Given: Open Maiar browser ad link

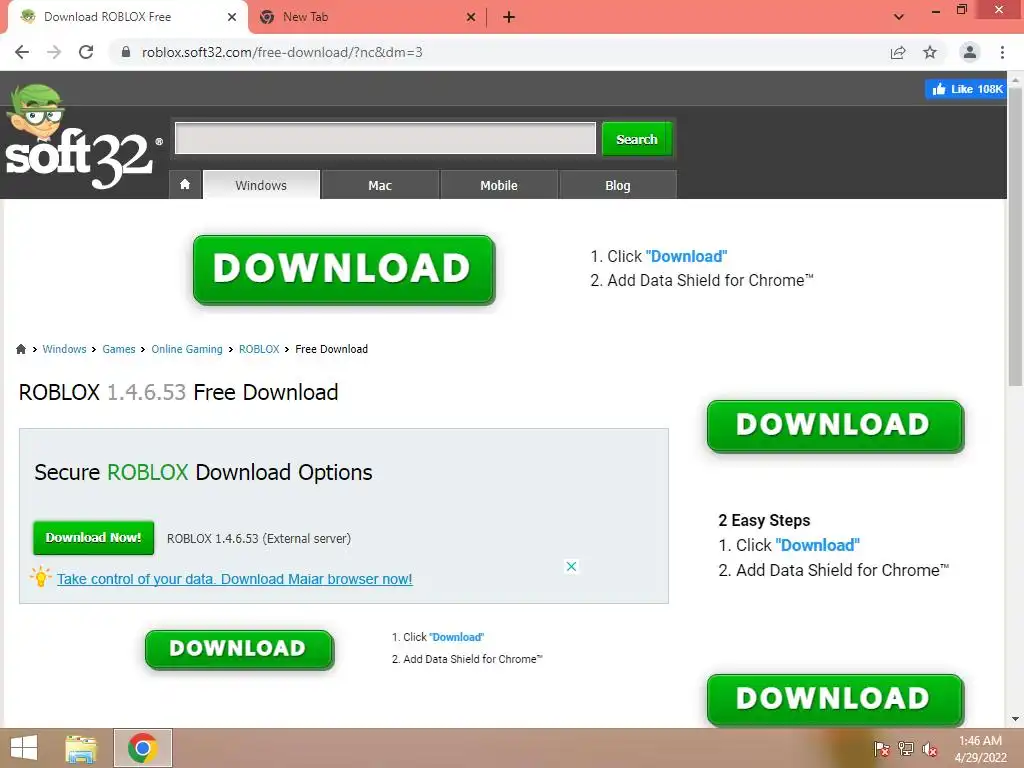Looking at the screenshot, I should pyautogui.click(x=234, y=579).
